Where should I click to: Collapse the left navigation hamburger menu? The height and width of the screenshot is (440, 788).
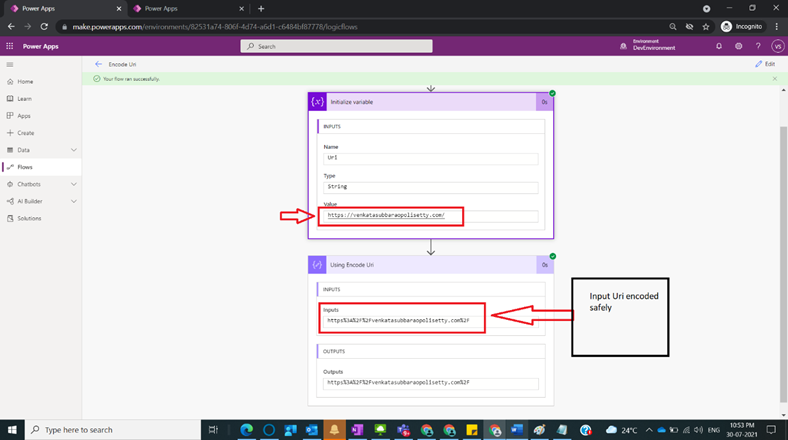pyautogui.click(x=10, y=65)
